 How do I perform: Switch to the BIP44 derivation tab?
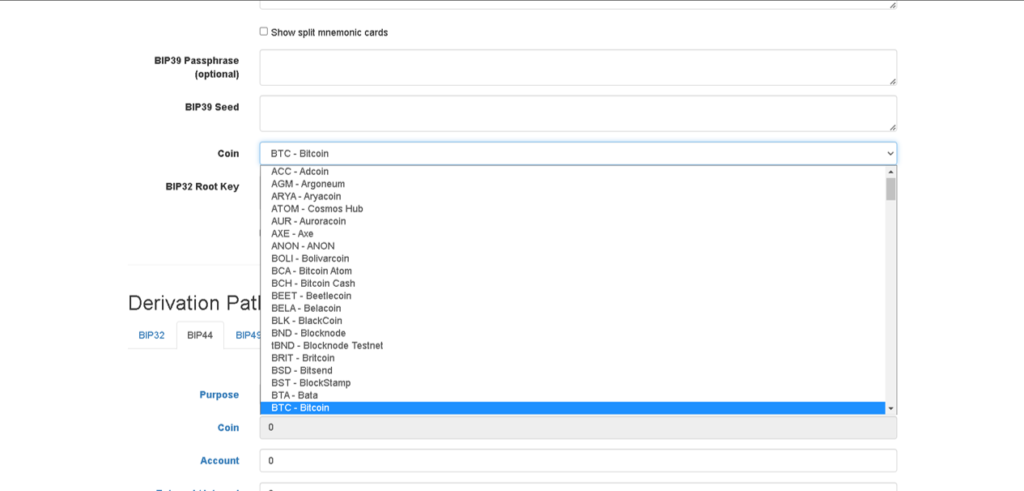point(200,335)
